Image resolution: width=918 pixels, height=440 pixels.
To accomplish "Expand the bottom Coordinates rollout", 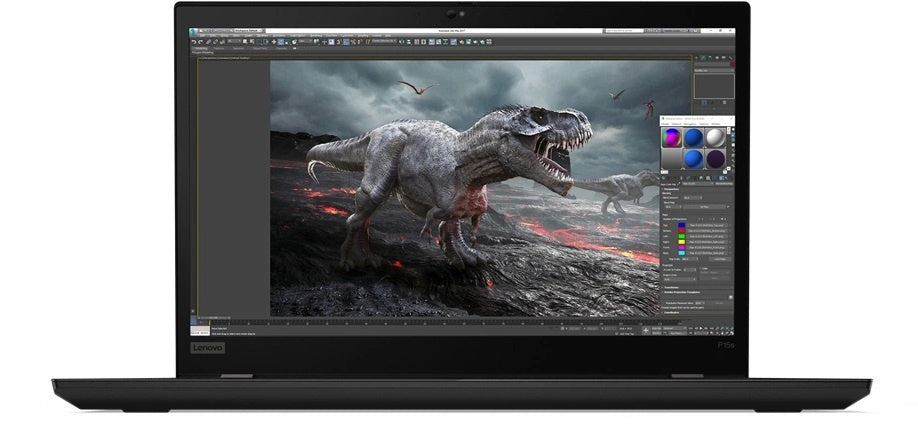I will 671,313.
